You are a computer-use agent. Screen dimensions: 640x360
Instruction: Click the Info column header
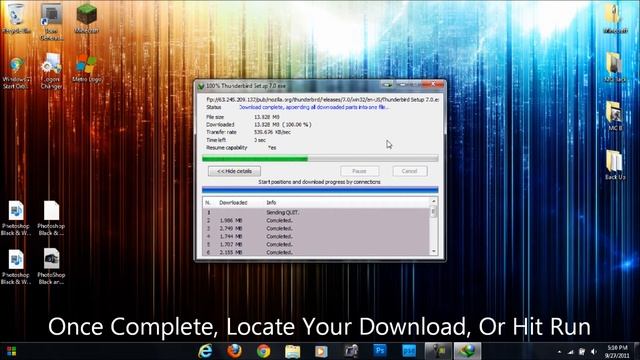(x=271, y=202)
